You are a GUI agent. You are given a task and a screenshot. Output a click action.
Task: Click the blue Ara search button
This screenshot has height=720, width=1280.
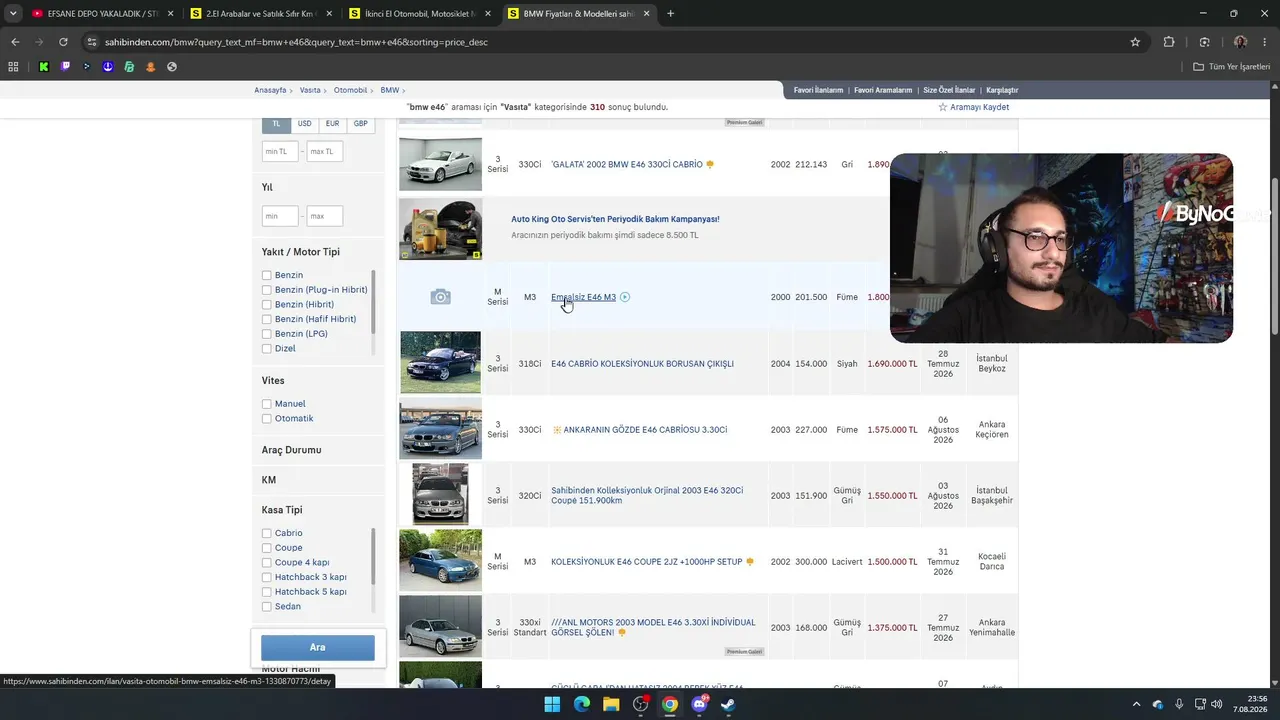click(x=318, y=647)
